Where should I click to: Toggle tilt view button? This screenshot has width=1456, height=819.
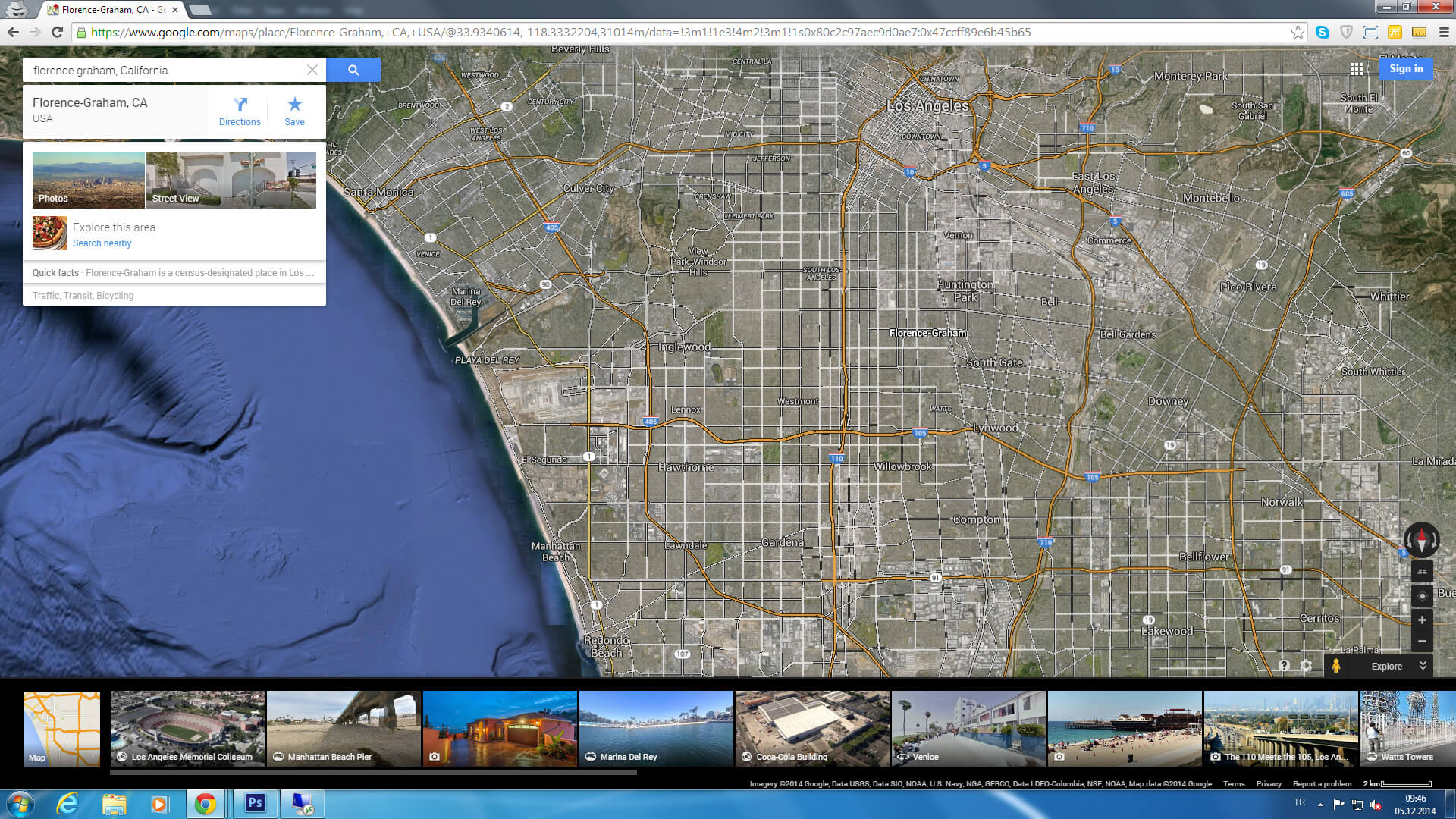[x=1422, y=572]
